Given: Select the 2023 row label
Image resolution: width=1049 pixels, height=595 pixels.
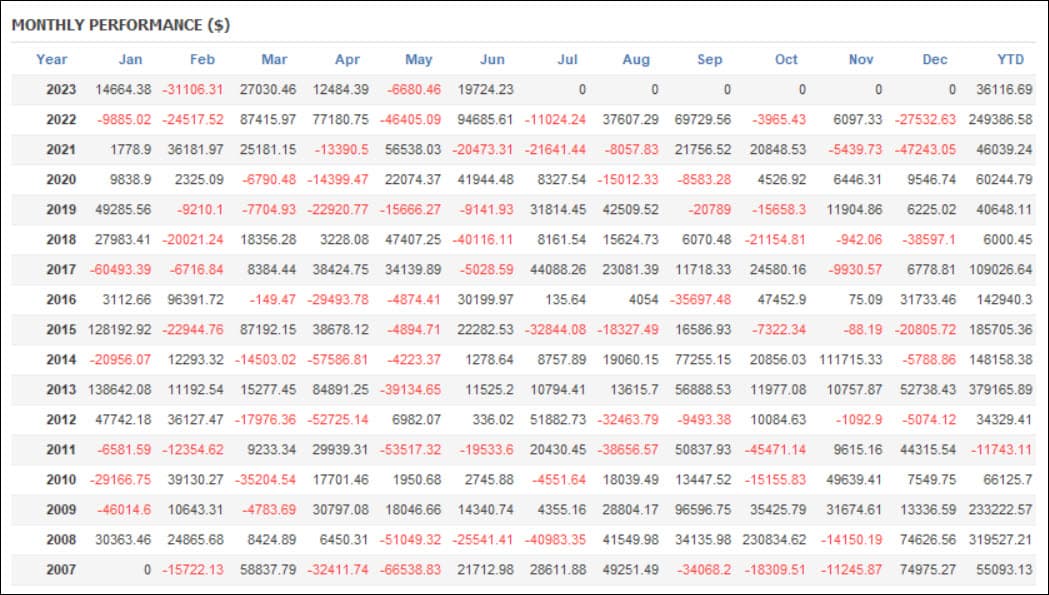Looking at the screenshot, I should coord(61,90).
